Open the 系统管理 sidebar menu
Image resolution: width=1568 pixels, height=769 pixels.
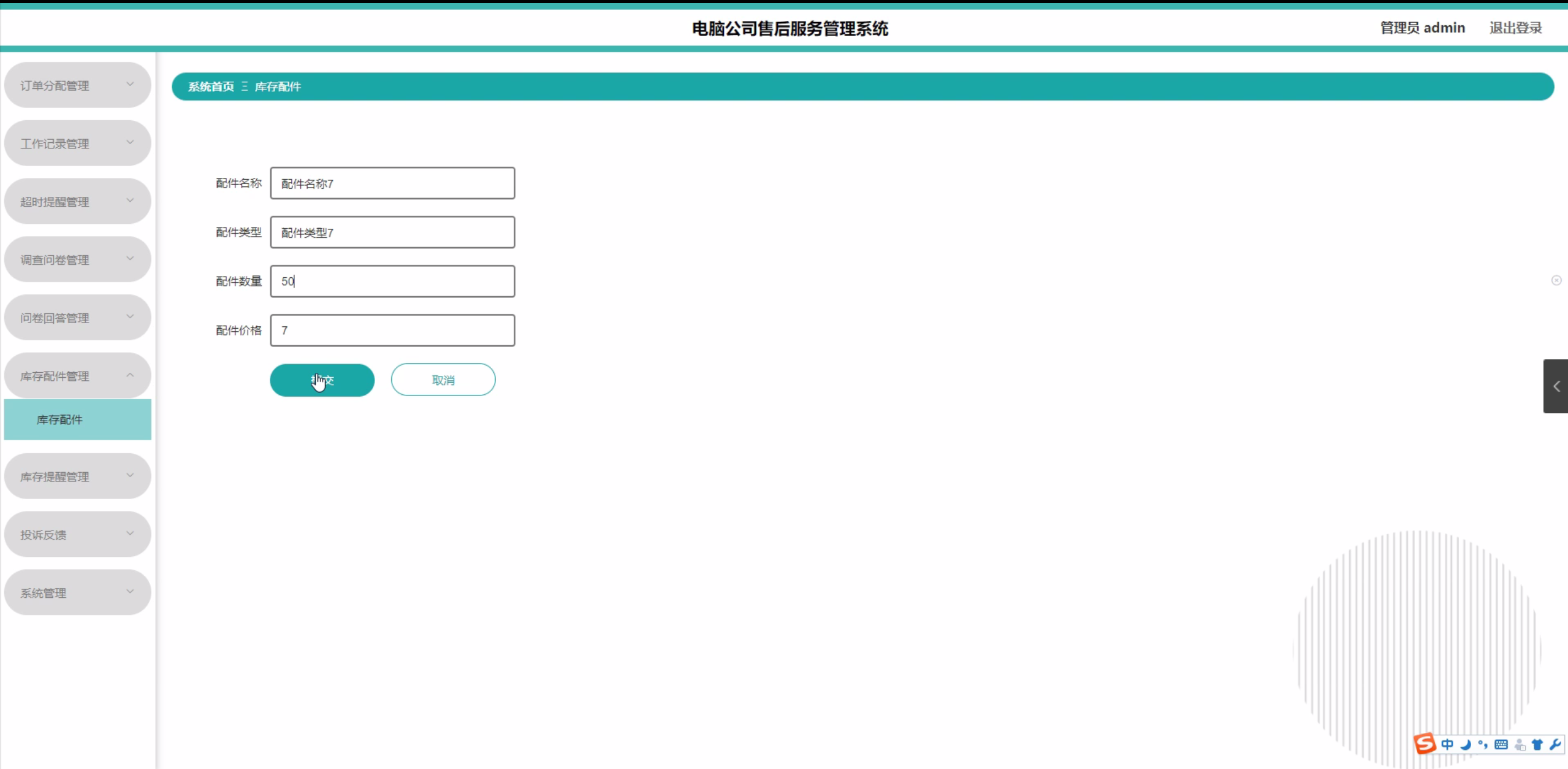[x=77, y=592]
